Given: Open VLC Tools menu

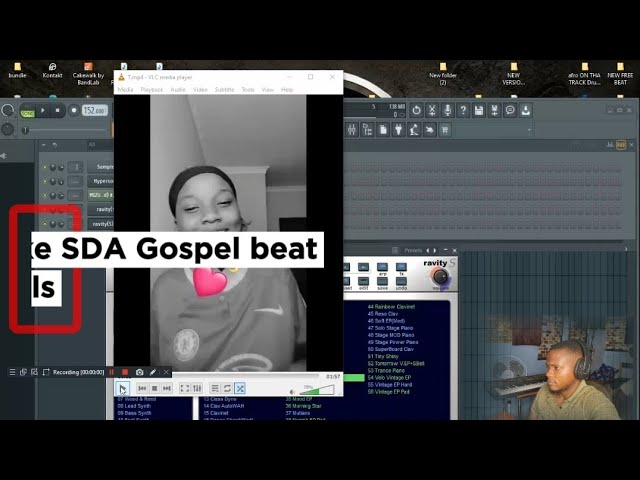Looking at the screenshot, I should pos(248,90).
